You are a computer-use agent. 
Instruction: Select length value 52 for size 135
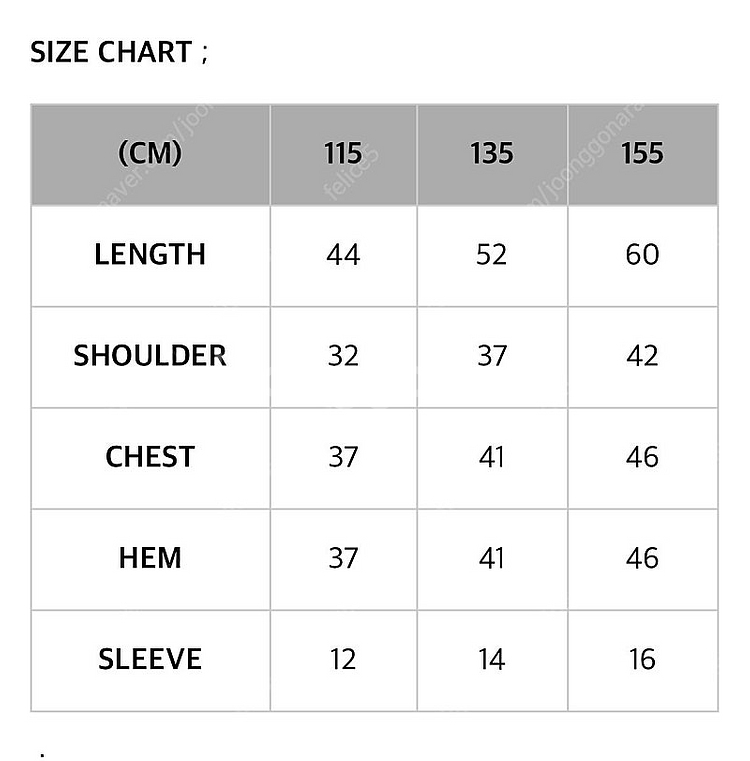[x=492, y=256]
